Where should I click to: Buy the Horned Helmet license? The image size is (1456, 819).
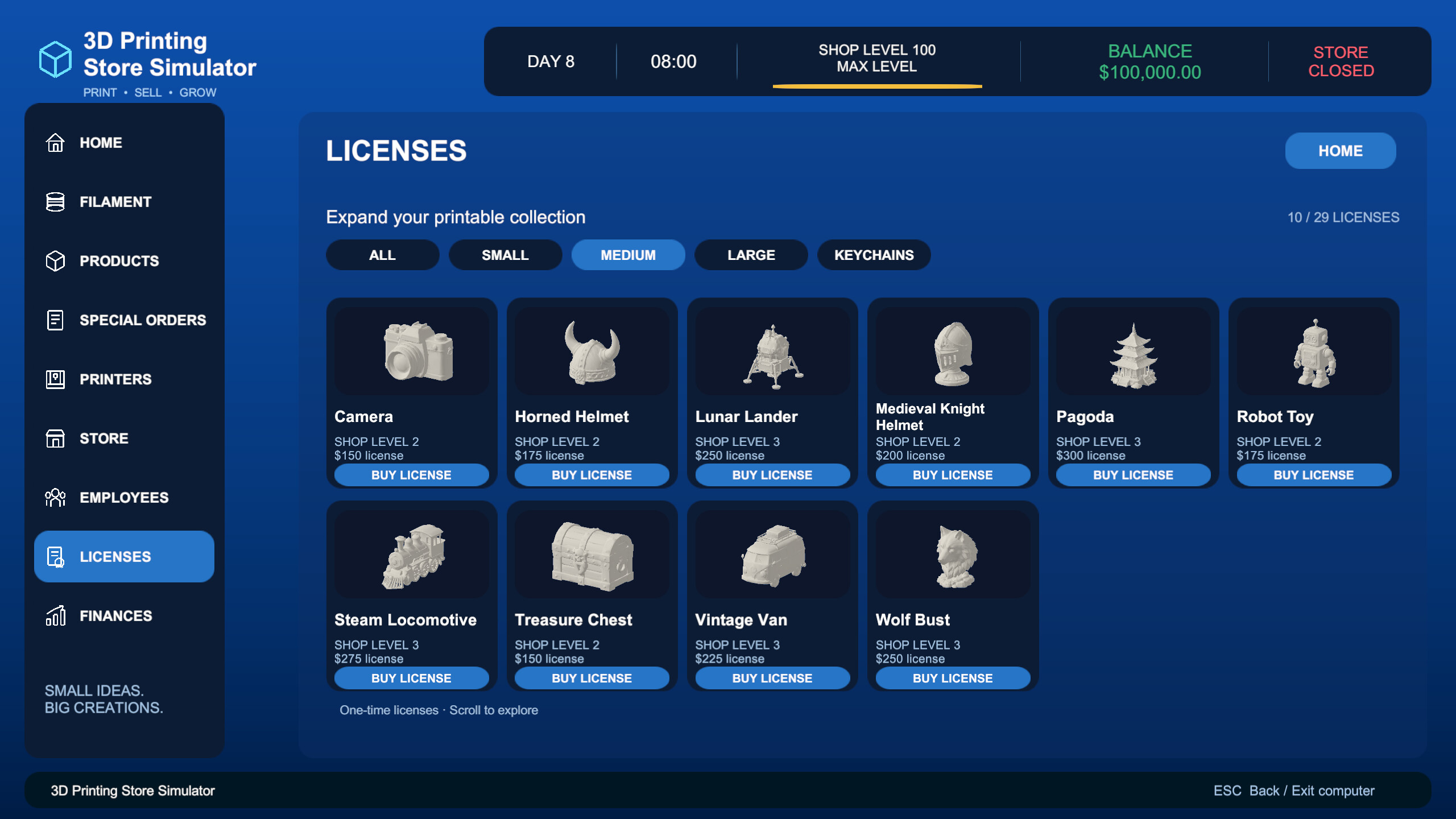tap(592, 475)
